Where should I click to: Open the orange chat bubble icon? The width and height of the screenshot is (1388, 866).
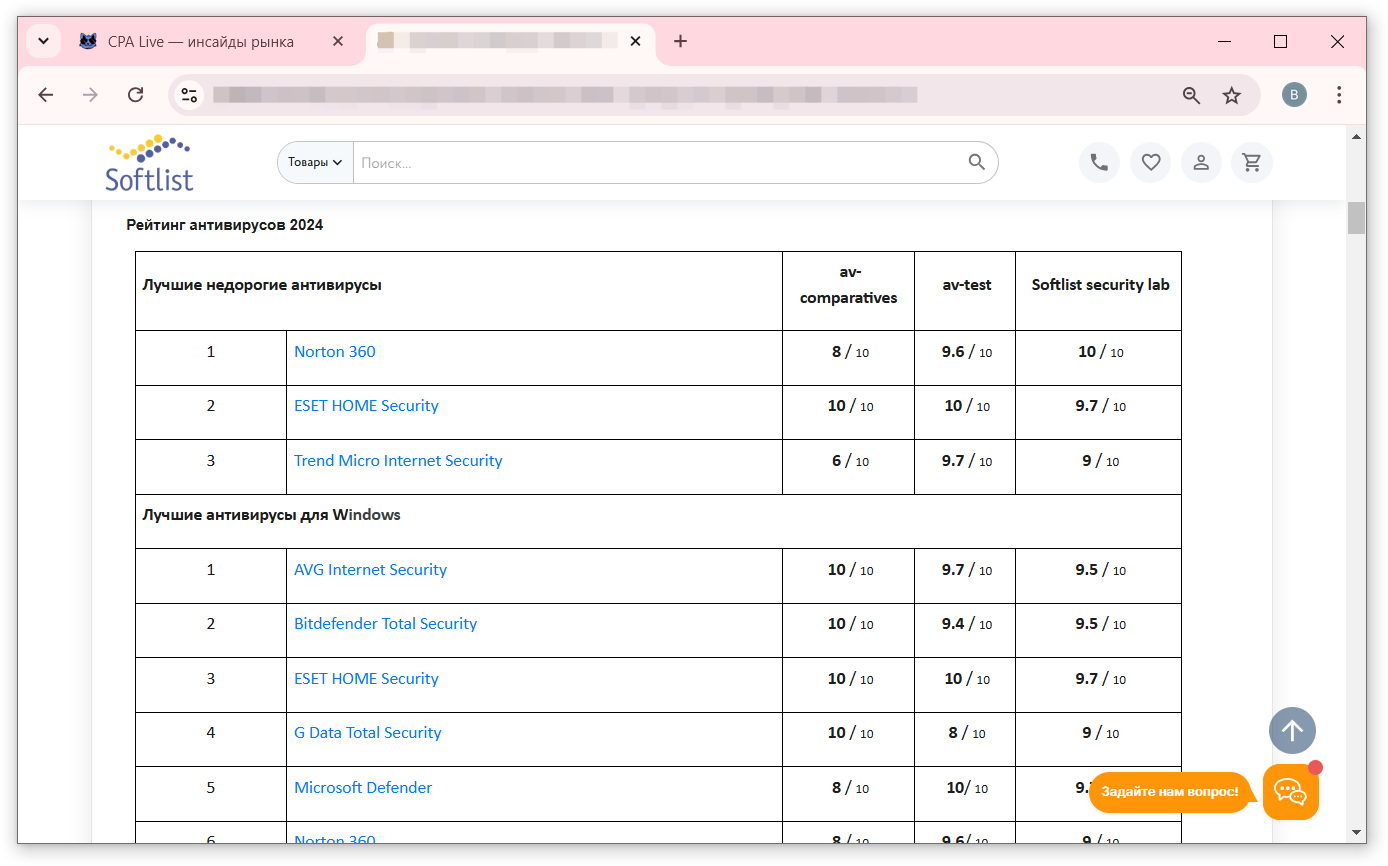pyautogui.click(x=1291, y=792)
